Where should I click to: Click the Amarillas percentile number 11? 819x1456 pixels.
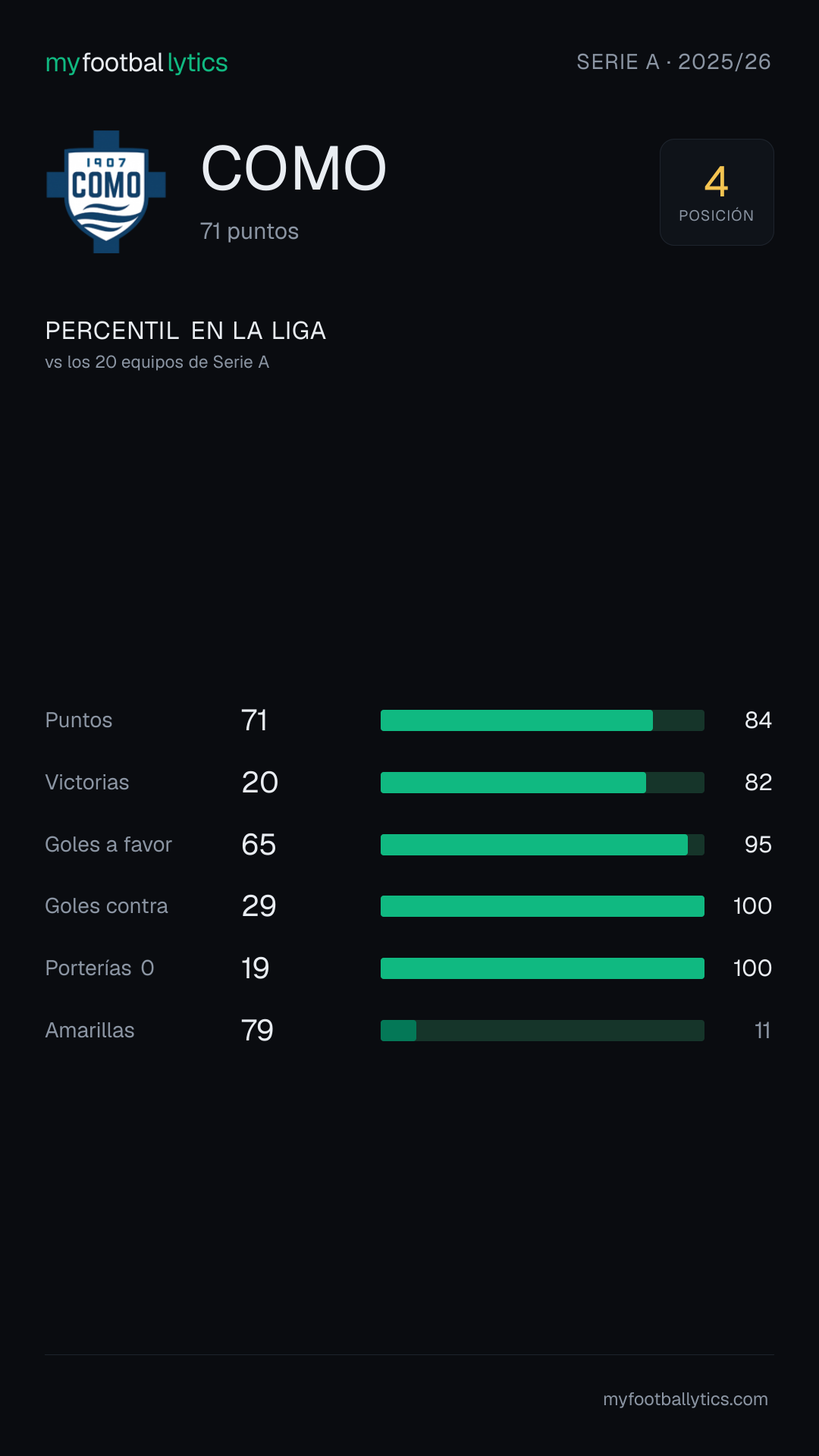click(762, 1031)
